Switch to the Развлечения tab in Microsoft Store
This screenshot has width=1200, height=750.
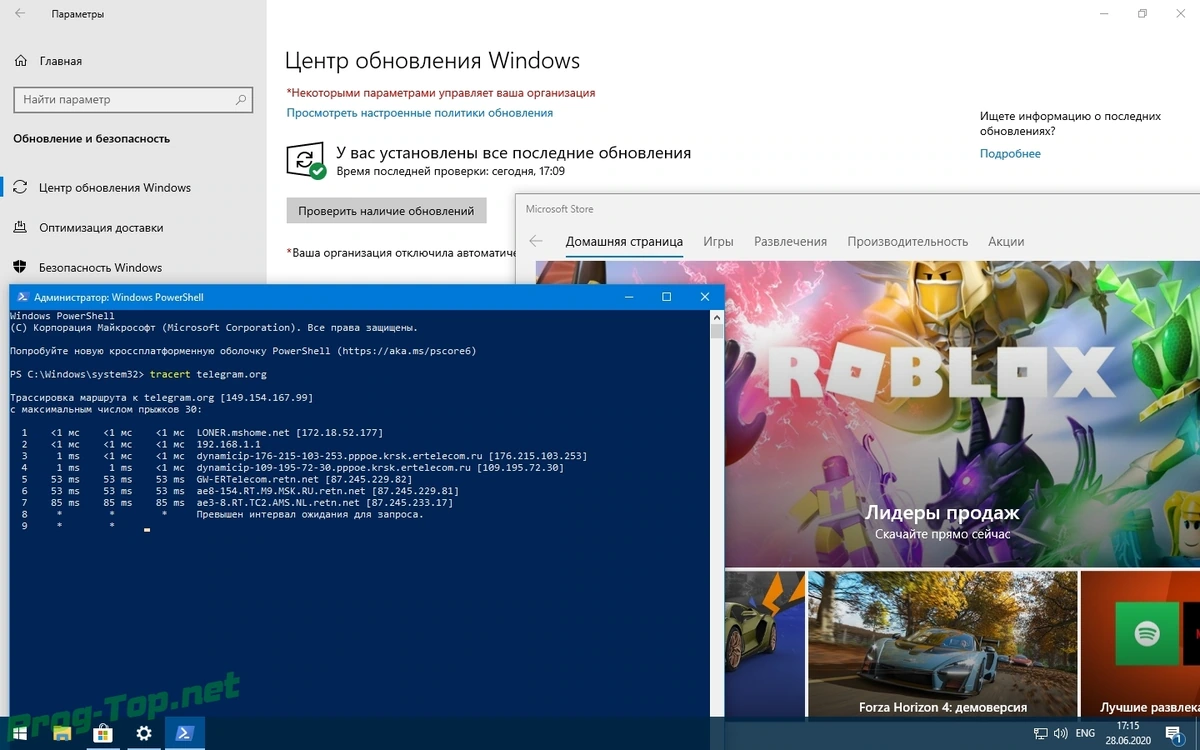pyautogui.click(x=790, y=242)
